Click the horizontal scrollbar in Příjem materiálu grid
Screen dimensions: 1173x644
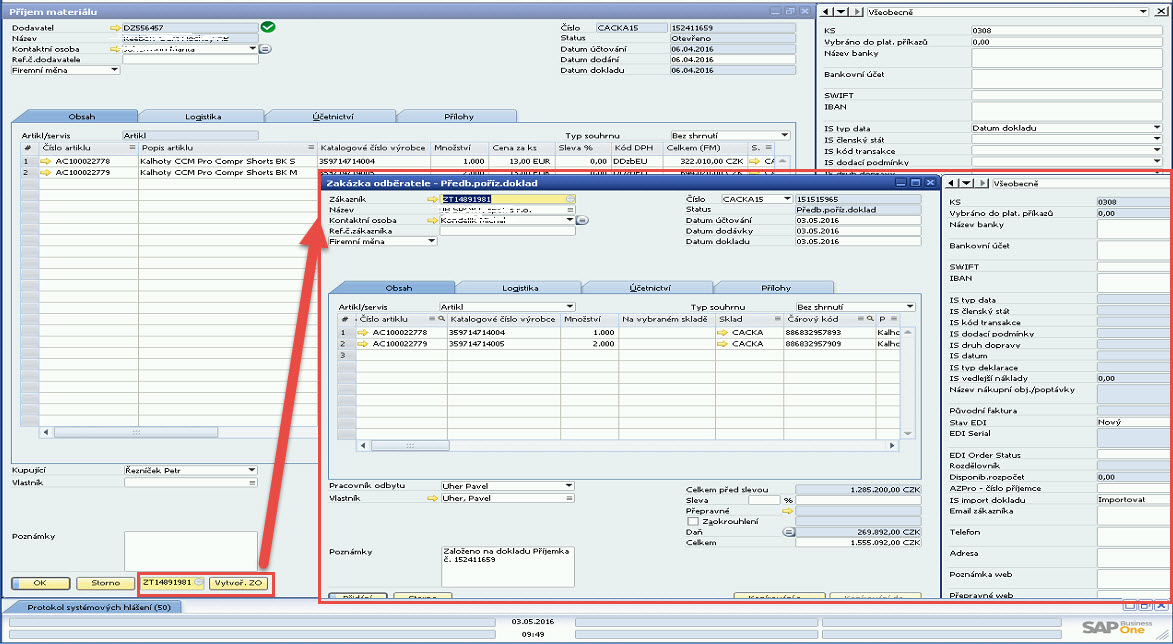(136, 432)
